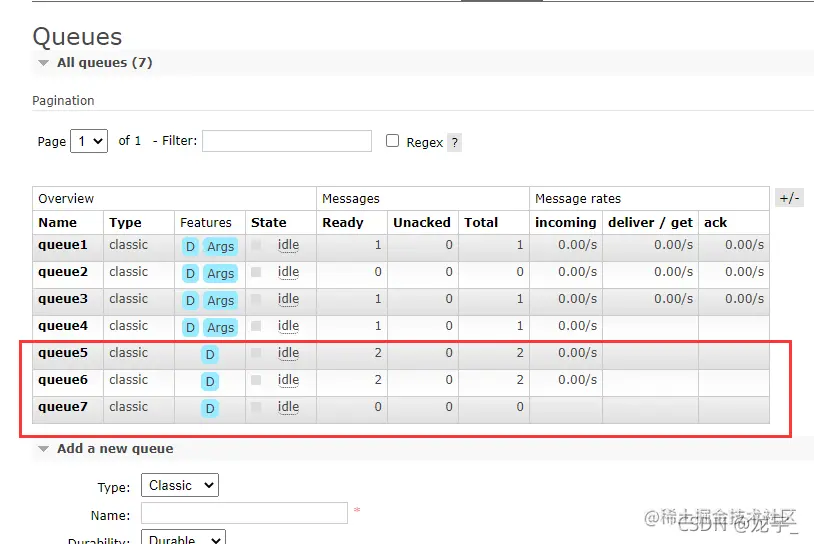The height and width of the screenshot is (544, 814).
Task: Click the state indicator square for queue4
Action: click(256, 326)
